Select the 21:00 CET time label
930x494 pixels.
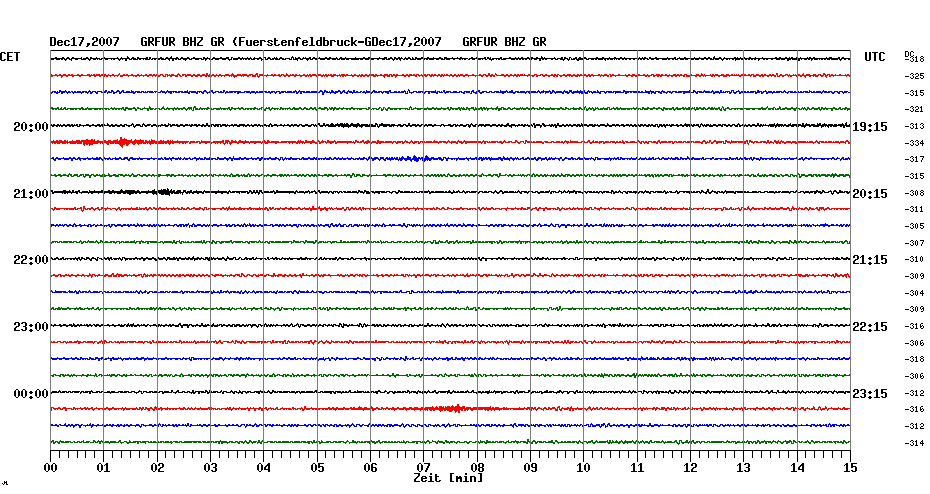(x=31, y=194)
